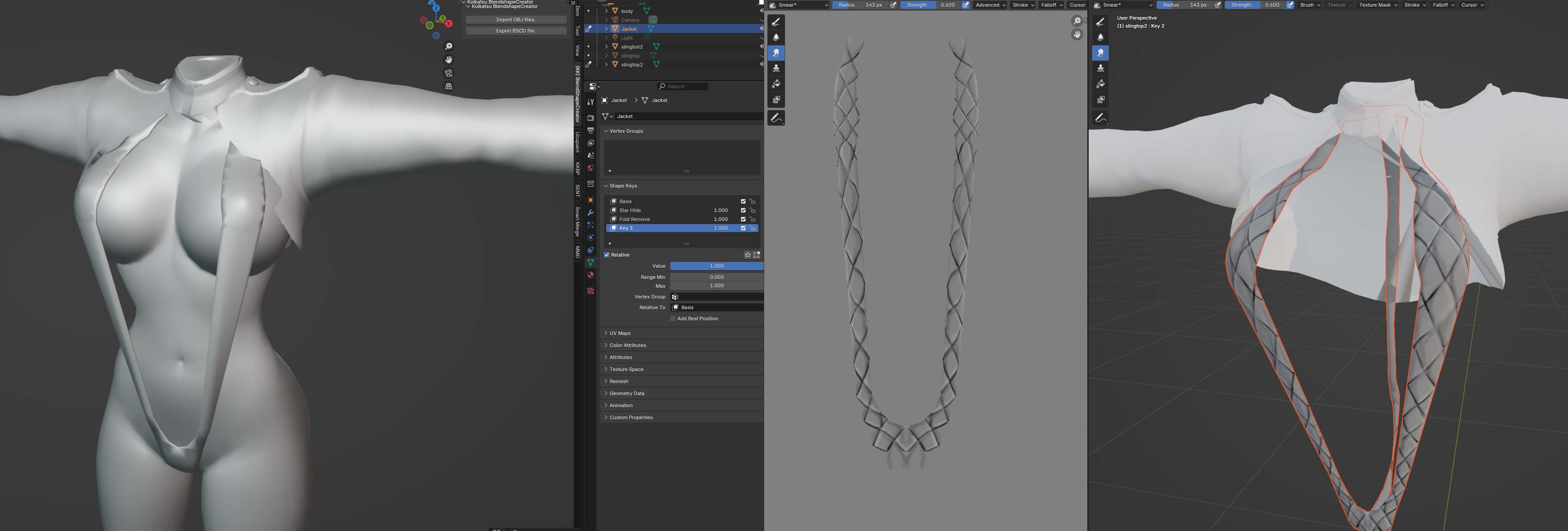The height and width of the screenshot is (531, 1568).
Task: Open the KKBP sidebar tab
Action: tap(578, 168)
